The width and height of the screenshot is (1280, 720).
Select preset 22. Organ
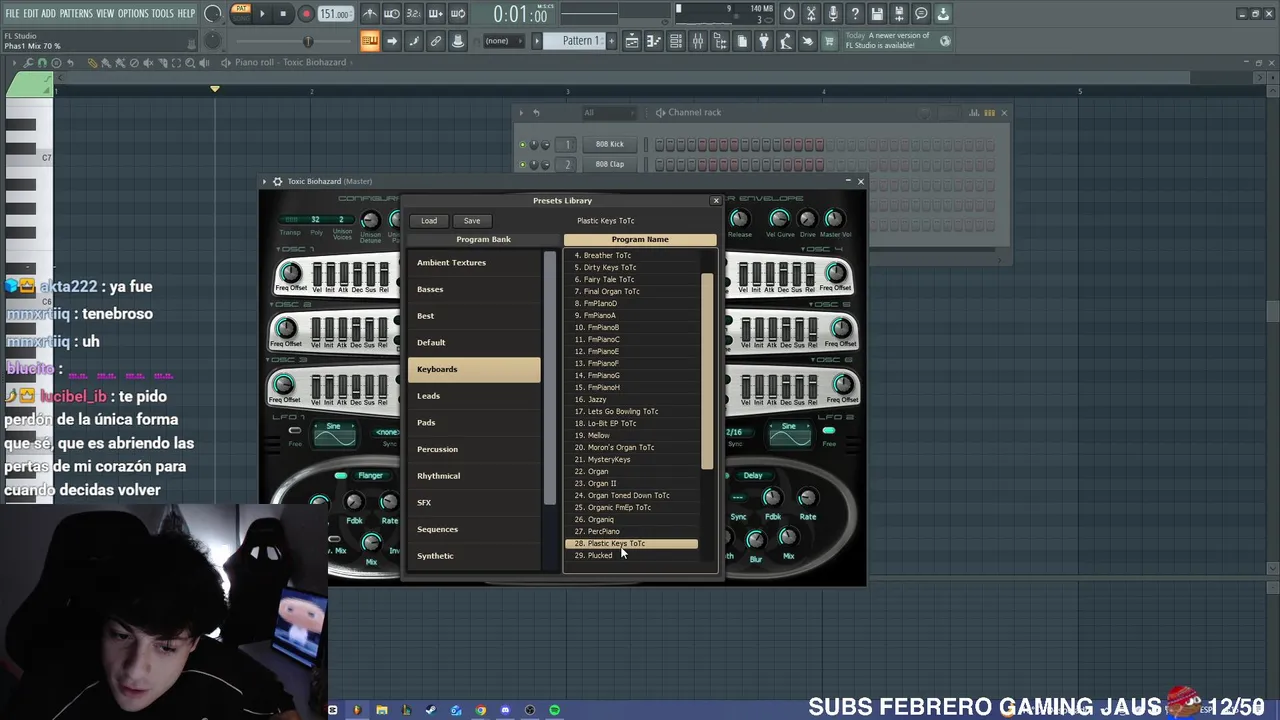coord(632,471)
